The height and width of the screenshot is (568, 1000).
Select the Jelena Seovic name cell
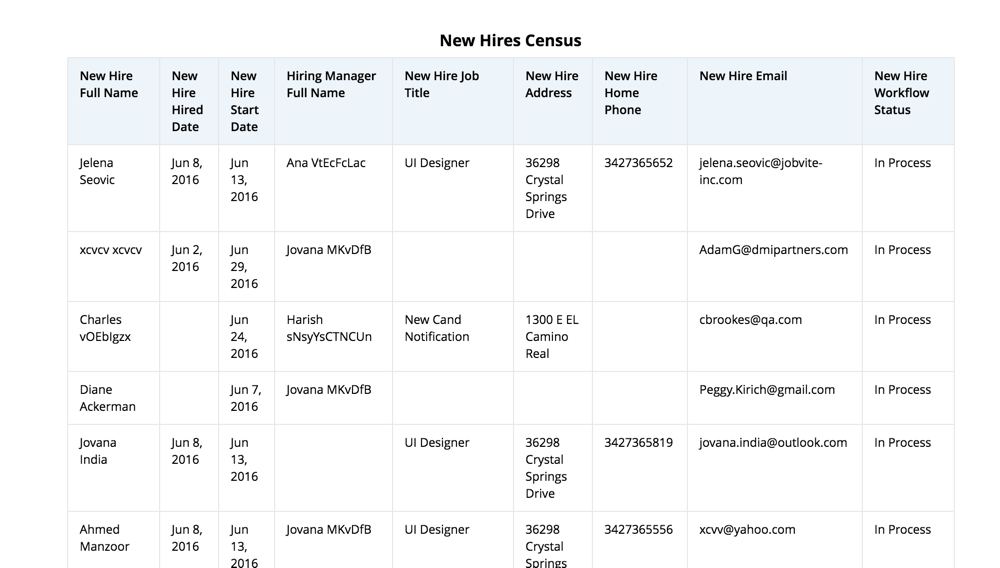point(97,171)
